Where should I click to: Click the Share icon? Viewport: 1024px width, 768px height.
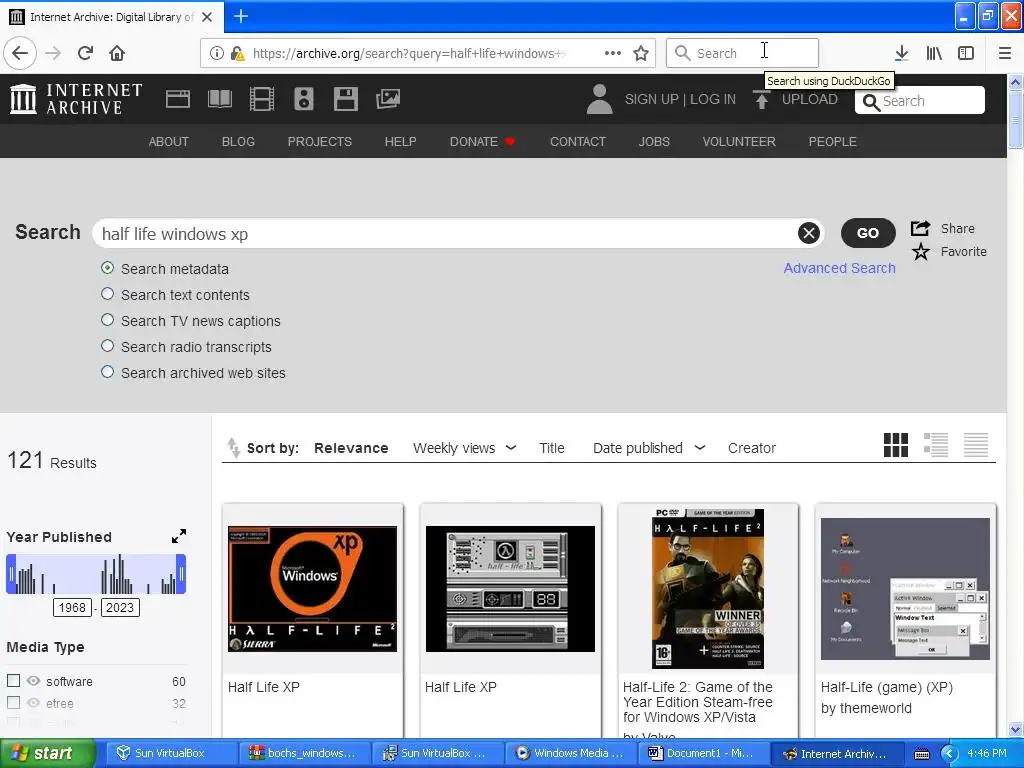920,228
